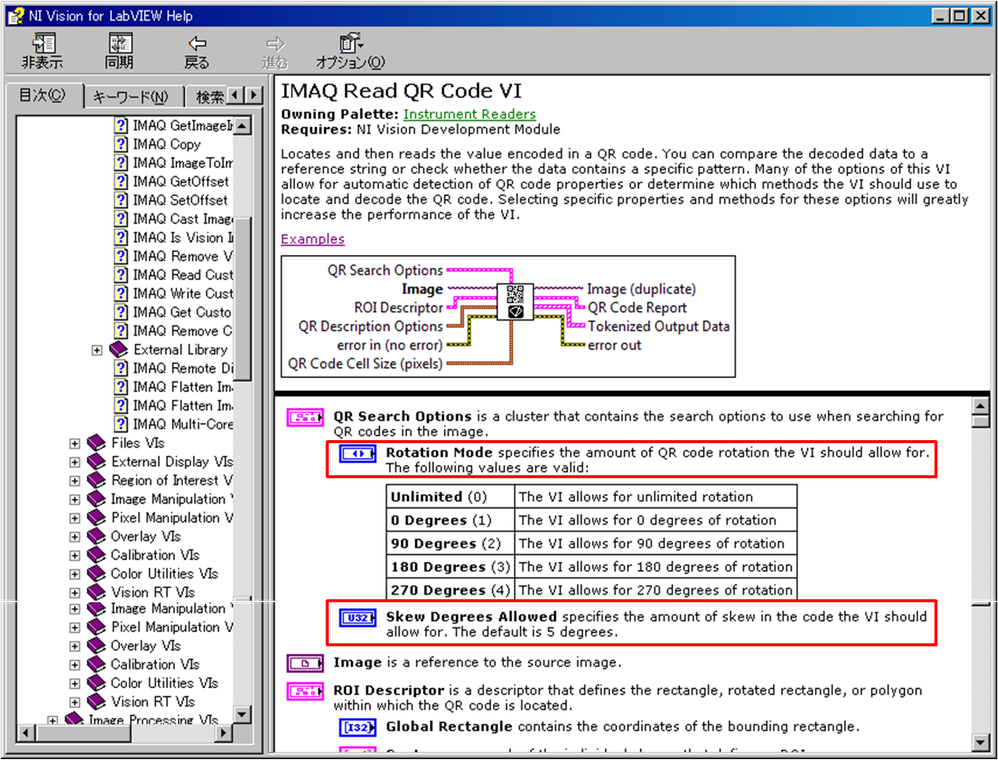
Task: Open the Instrument Readers palette link
Action: 470,114
